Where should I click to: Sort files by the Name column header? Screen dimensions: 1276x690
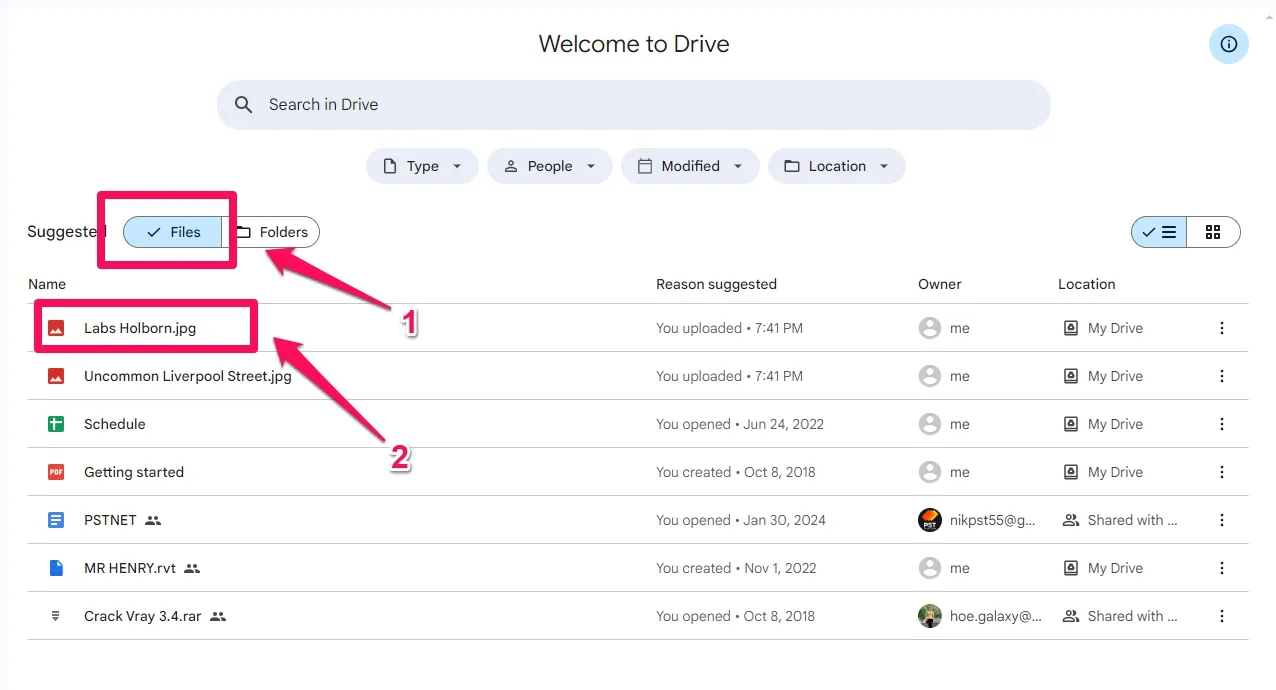pyautogui.click(x=47, y=284)
